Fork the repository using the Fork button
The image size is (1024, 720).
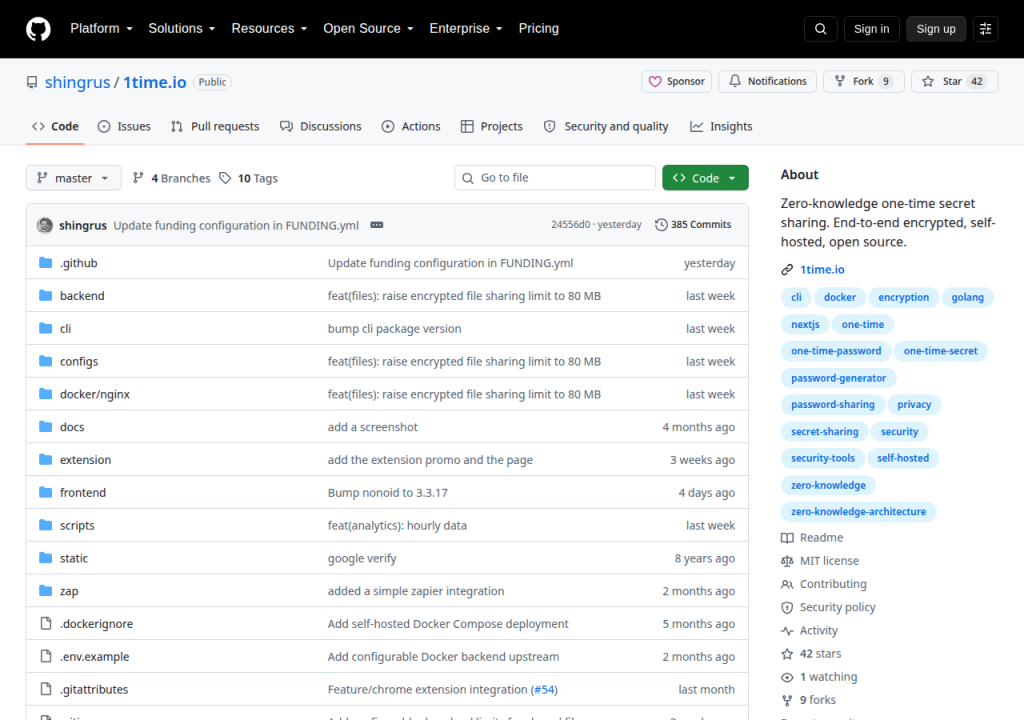point(863,82)
